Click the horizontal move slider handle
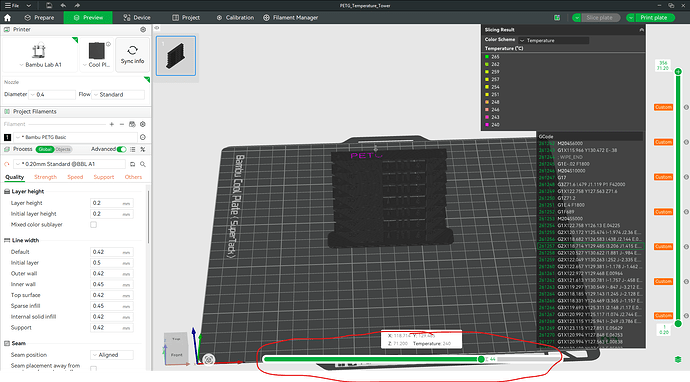Image resolution: width=690 pixels, height=382 pixels. [x=481, y=359]
